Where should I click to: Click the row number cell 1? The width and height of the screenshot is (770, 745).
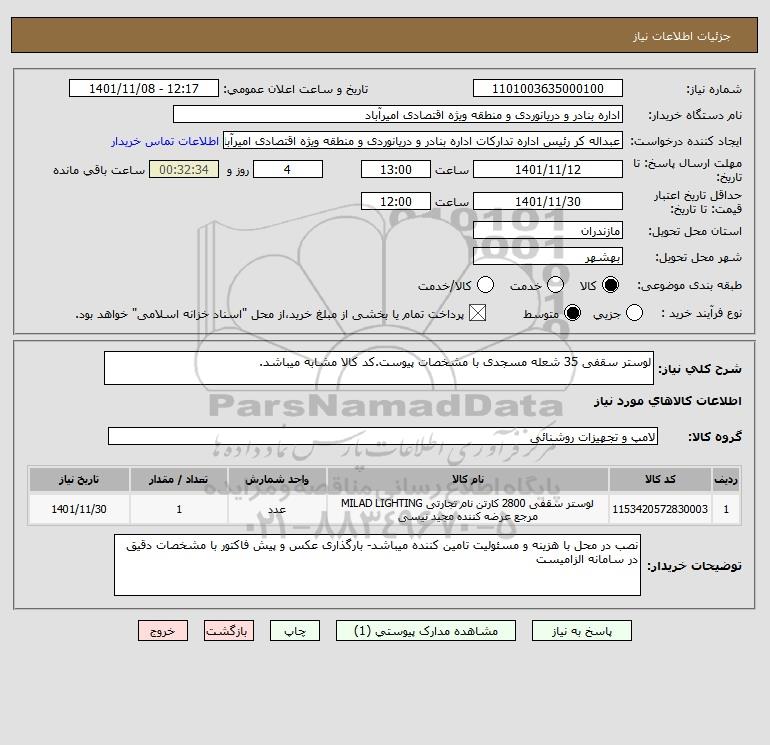(x=726, y=509)
